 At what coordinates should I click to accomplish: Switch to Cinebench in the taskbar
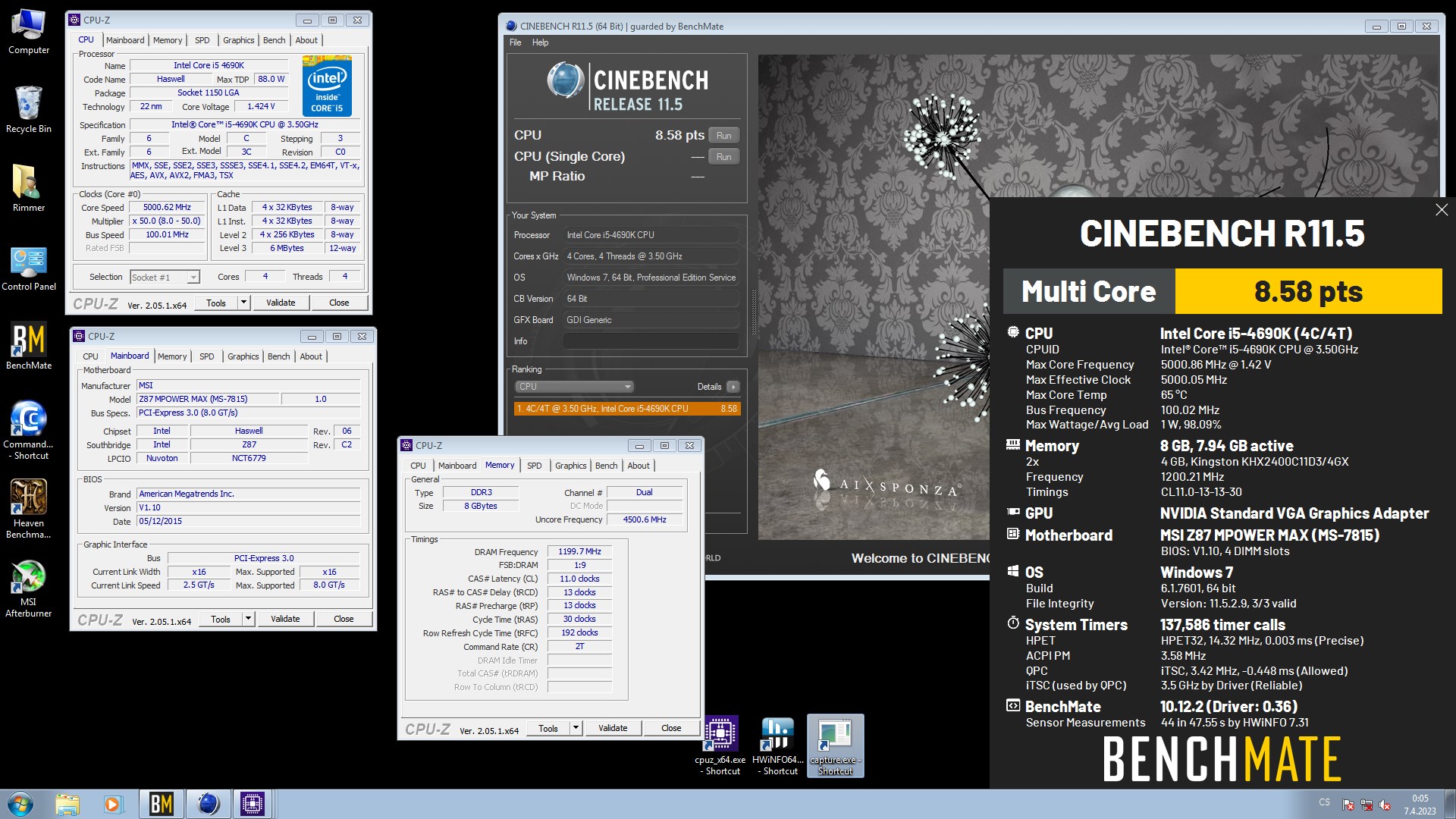pyautogui.click(x=208, y=804)
